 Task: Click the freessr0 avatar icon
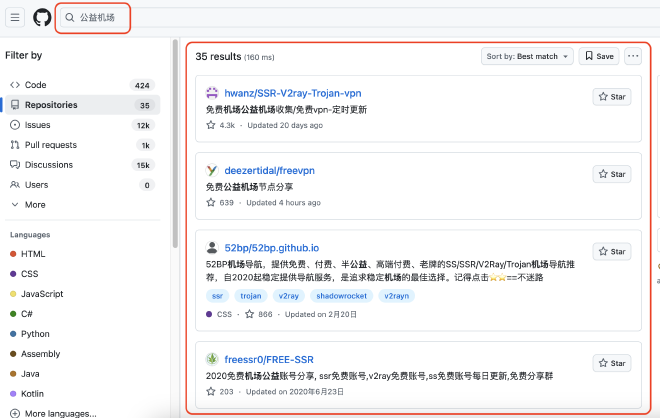pos(212,359)
